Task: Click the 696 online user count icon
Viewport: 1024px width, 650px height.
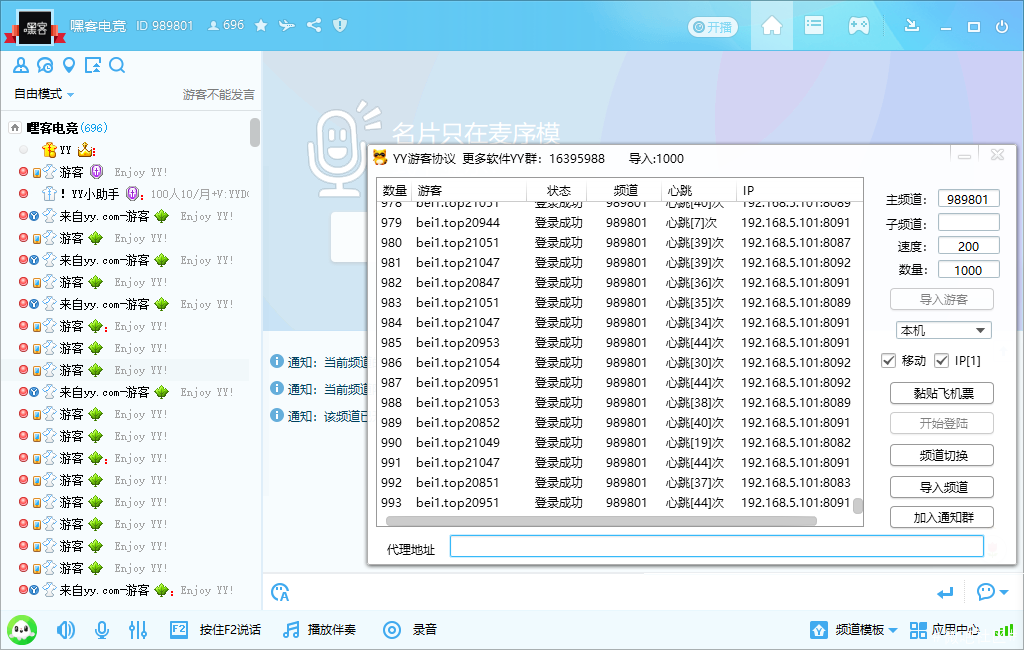Action: point(213,25)
